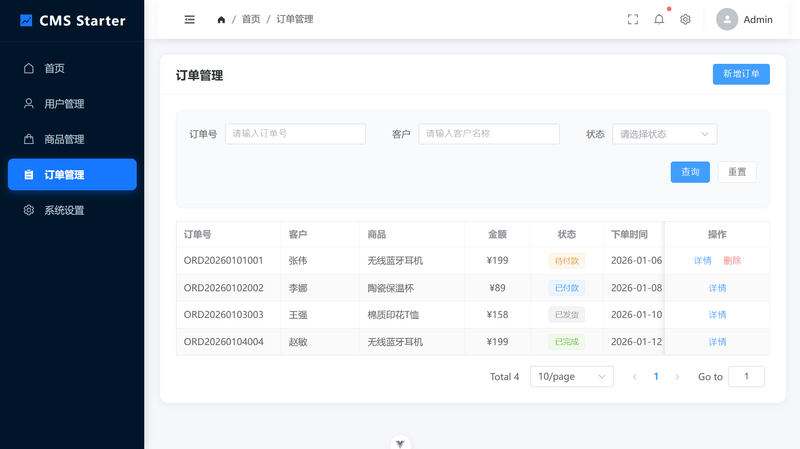Open the Admin user menu

coord(744,19)
